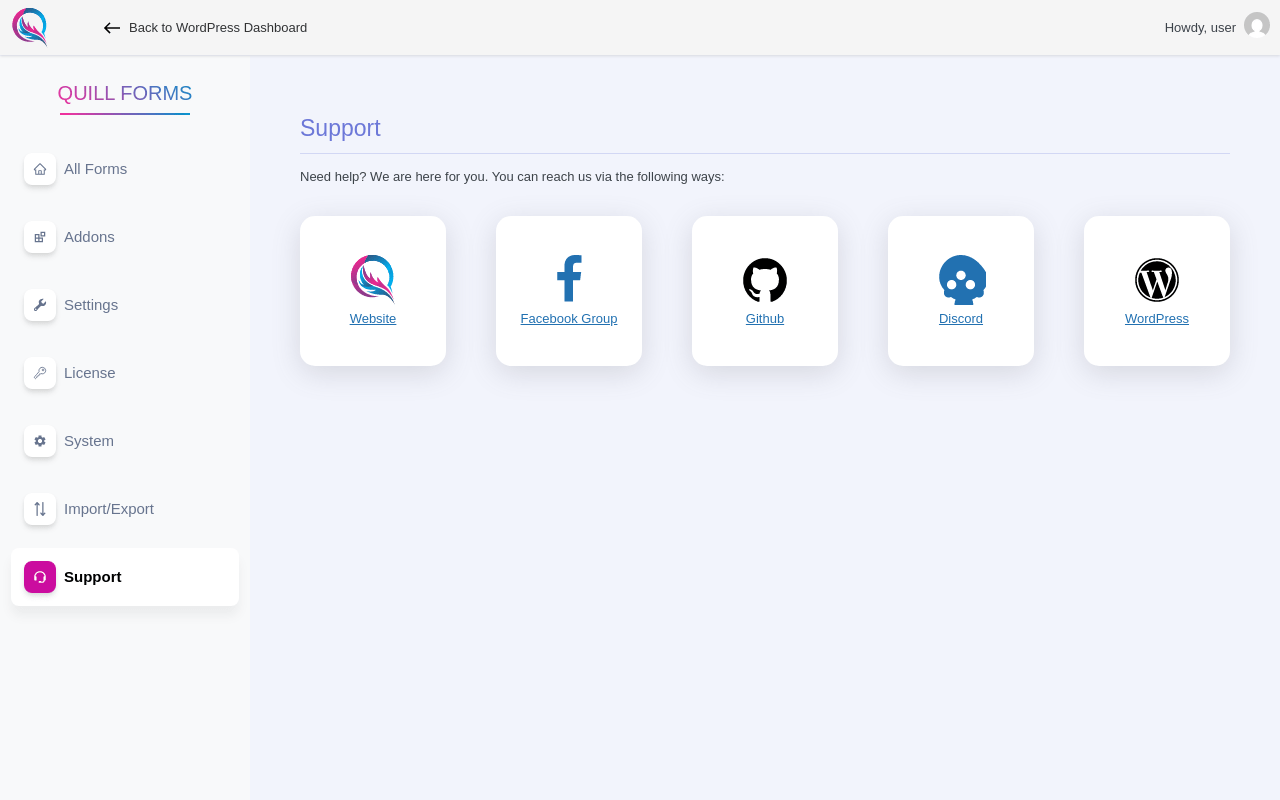The image size is (1280, 800).
Task: Click the WordPress logo icon
Action: point(1157,280)
